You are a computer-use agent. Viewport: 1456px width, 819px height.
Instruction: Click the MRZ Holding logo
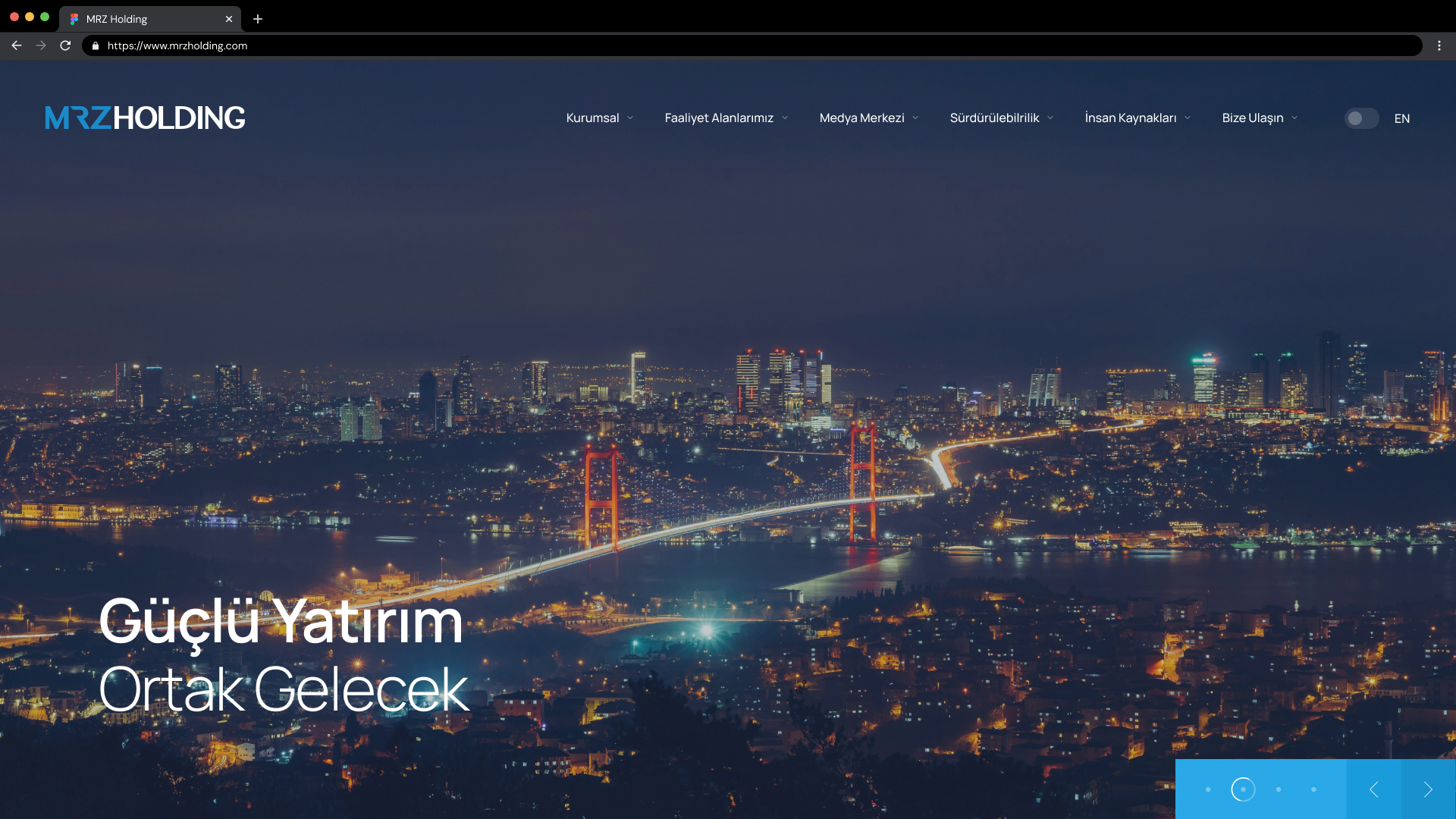(145, 118)
